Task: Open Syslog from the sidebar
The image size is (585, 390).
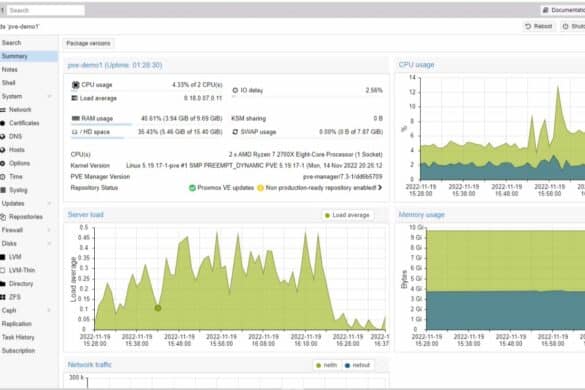Action: pyautogui.click(x=18, y=190)
